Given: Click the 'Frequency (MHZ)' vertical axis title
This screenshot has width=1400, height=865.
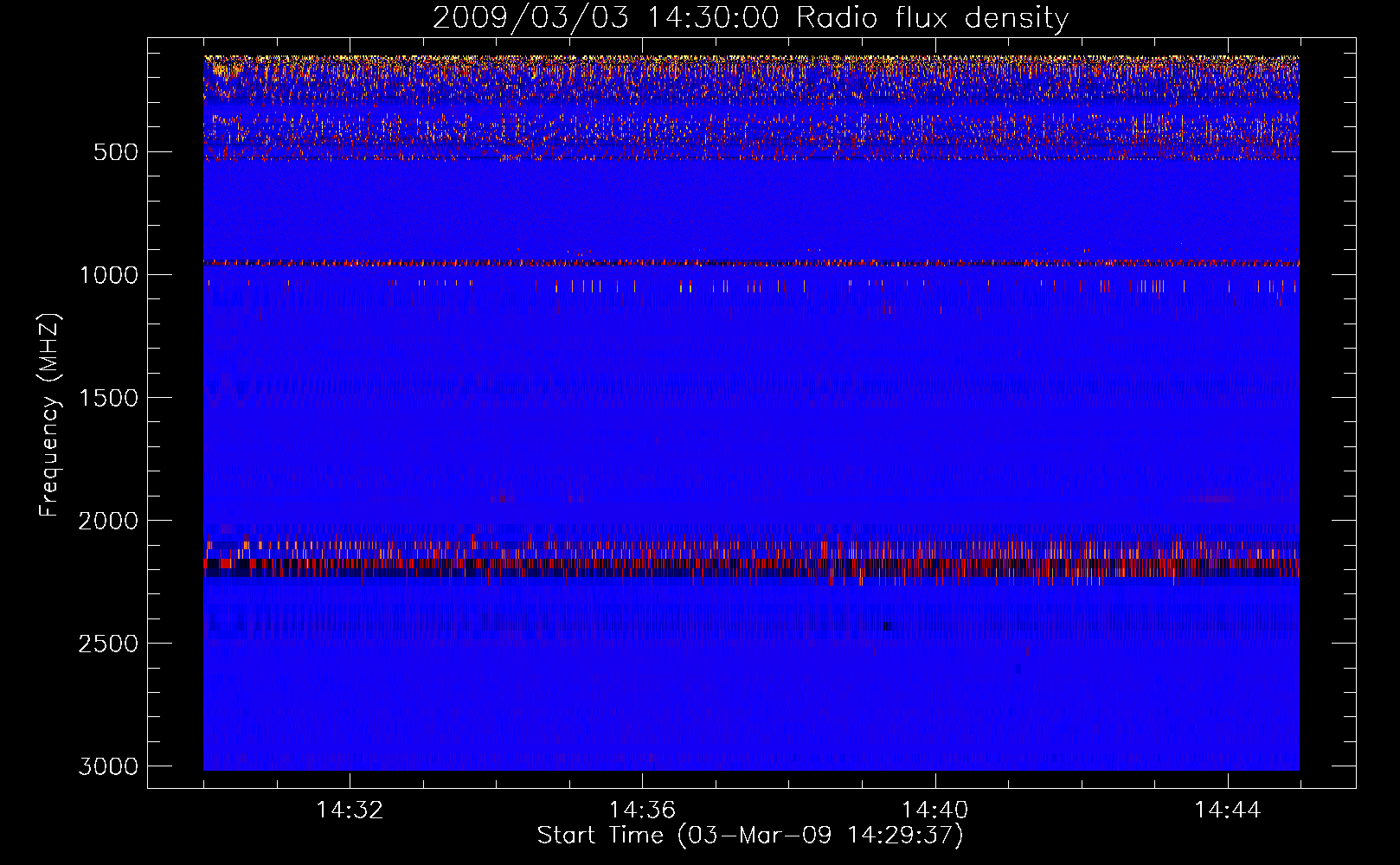Looking at the screenshot, I should point(49,415).
